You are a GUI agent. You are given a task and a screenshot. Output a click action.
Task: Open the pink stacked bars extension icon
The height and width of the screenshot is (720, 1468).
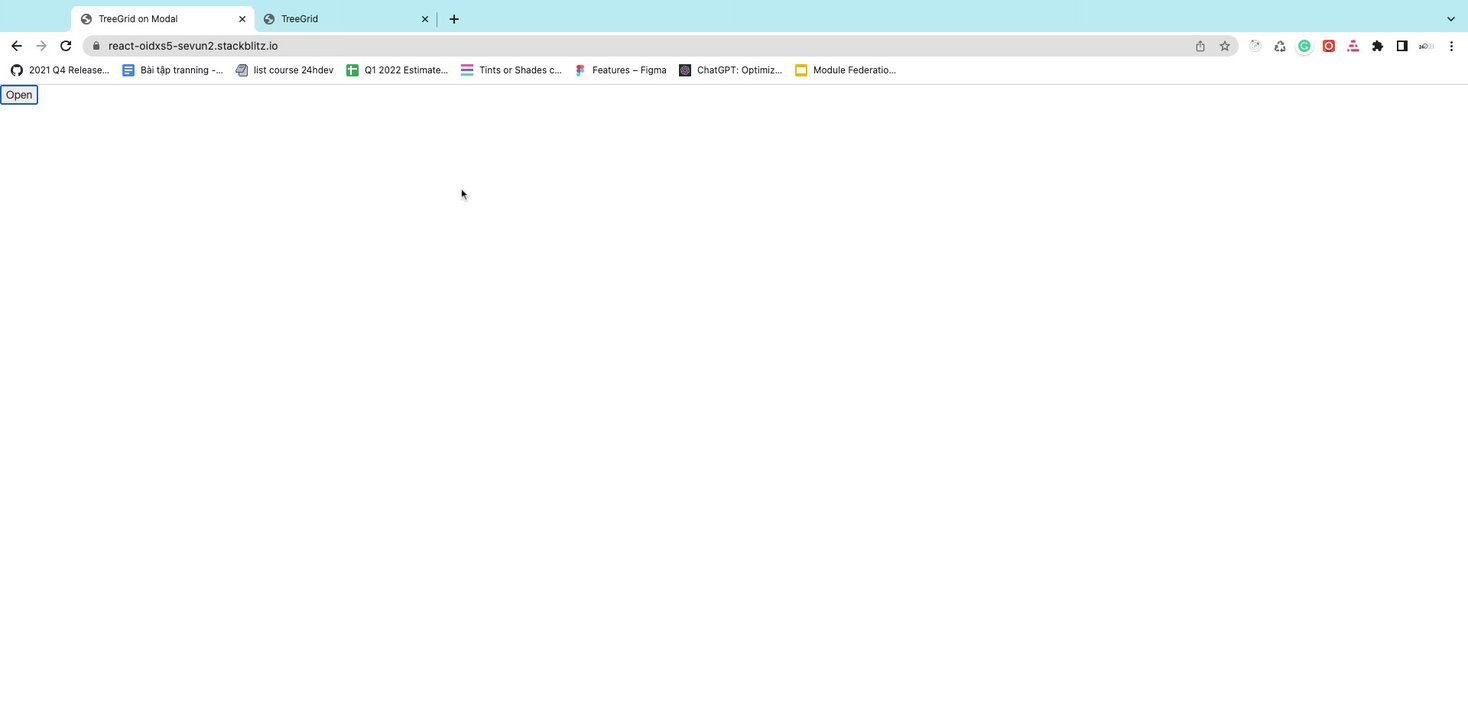pyautogui.click(x=1353, y=46)
